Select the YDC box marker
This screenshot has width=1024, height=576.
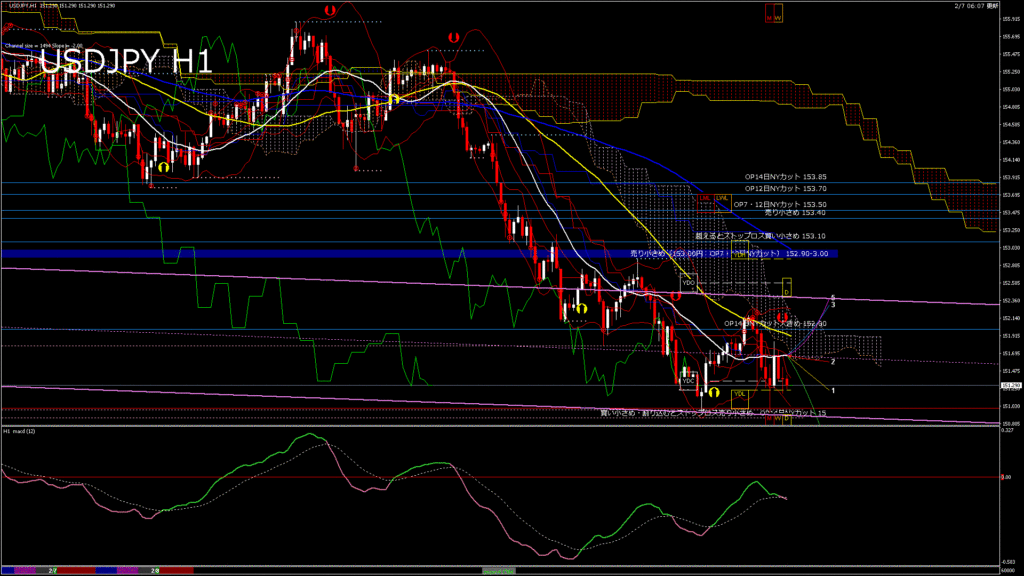click(x=688, y=381)
